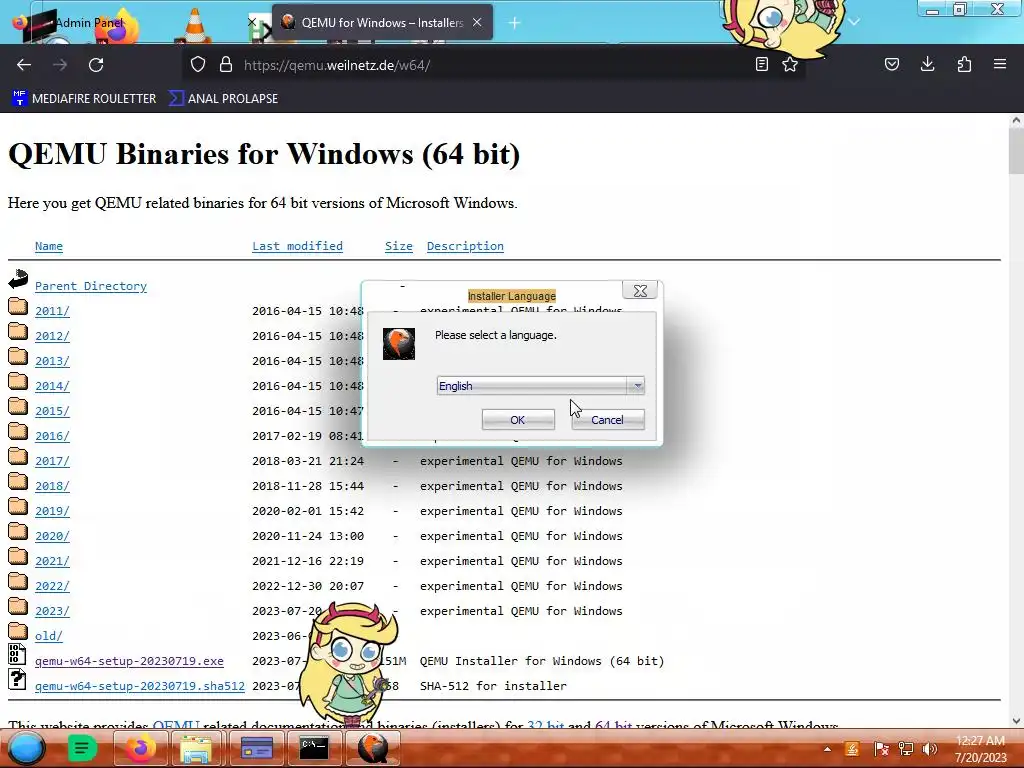Bookmark this page with the star icon
This screenshot has width=1024, height=768.
coord(790,64)
